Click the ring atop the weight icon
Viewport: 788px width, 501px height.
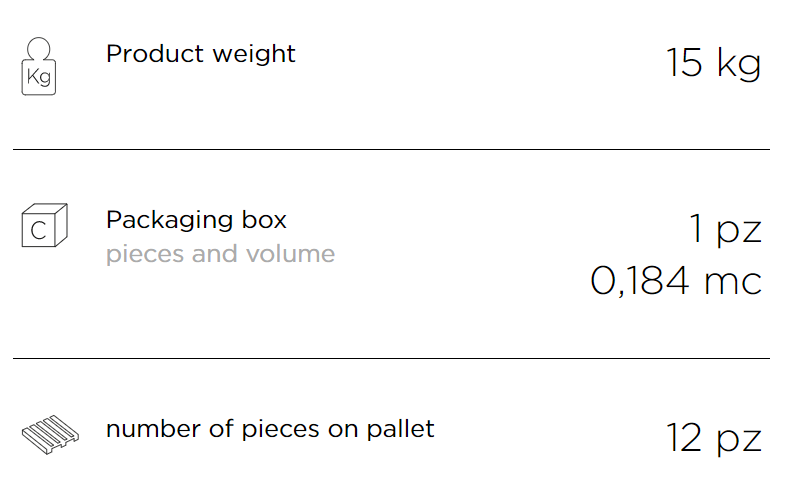(x=39, y=48)
